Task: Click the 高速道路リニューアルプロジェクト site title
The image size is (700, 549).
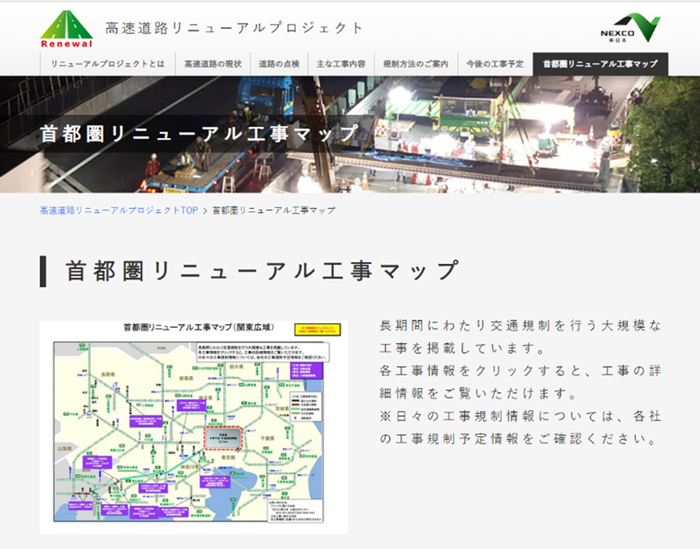Action: point(235,28)
